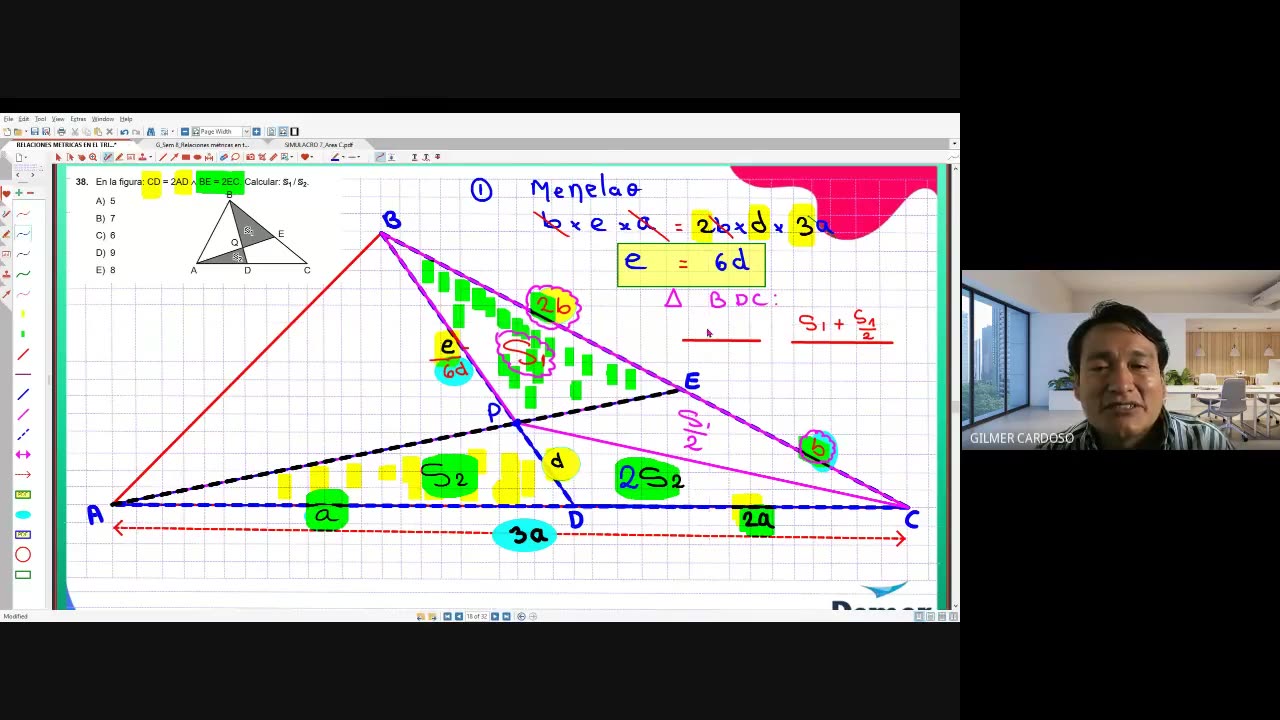
Task: Open the Help menu
Action: coord(126,119)
